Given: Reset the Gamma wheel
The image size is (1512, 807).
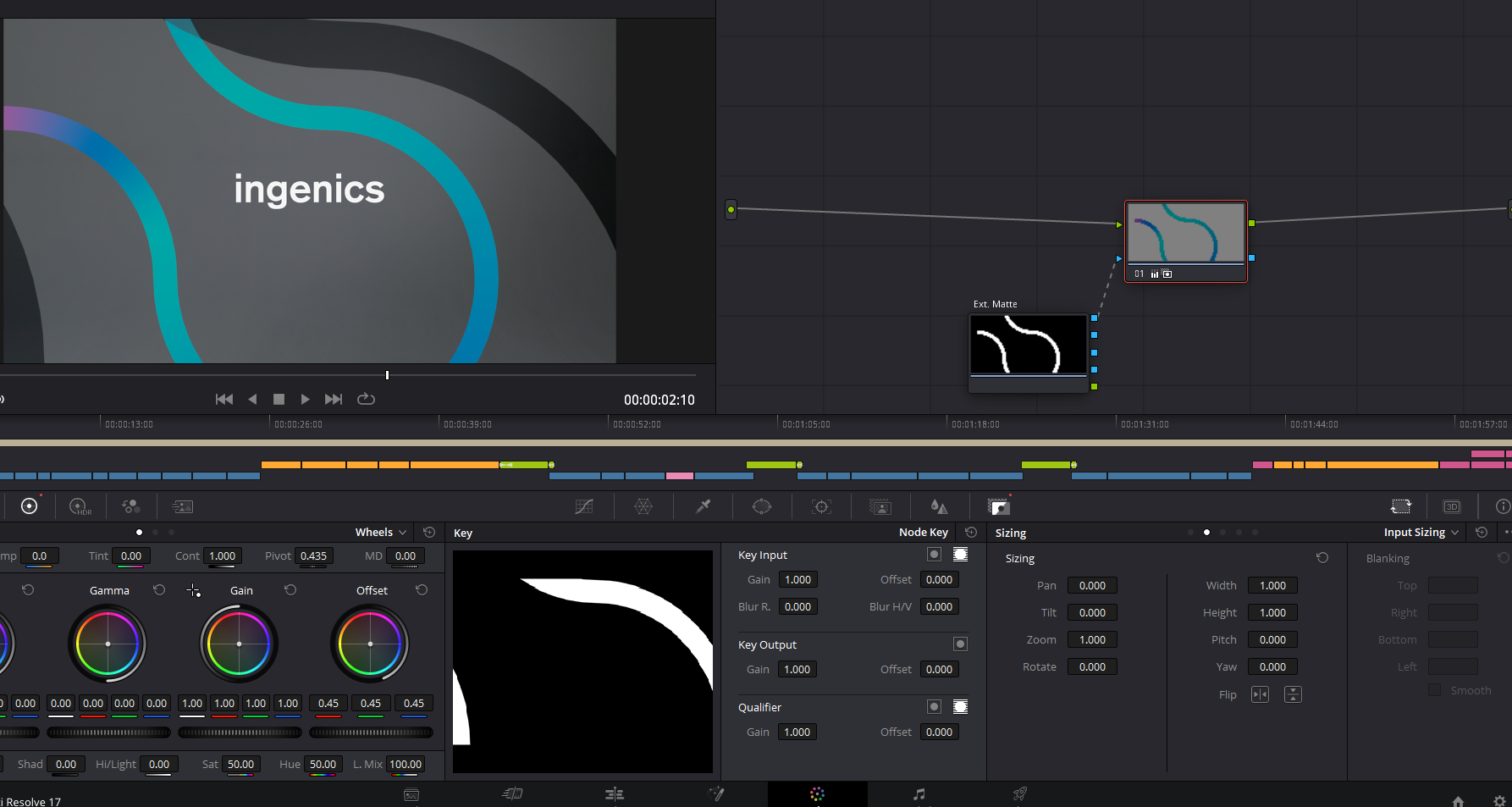Looking at the screenshot, I should point(159,589).
